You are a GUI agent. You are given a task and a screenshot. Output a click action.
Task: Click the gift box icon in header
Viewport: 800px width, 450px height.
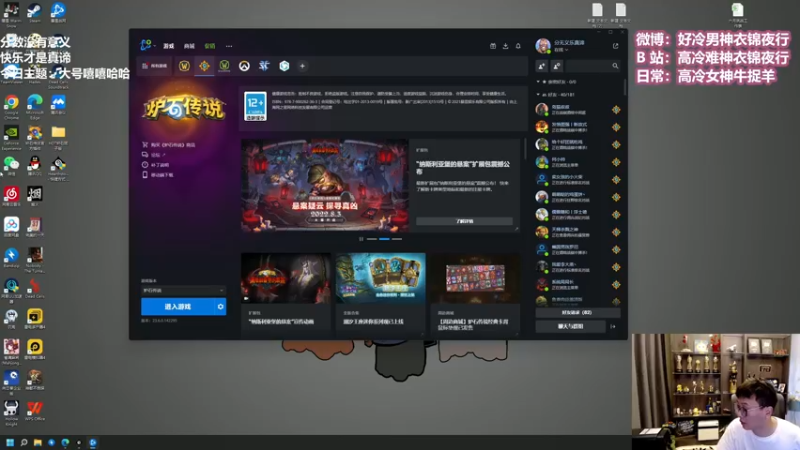493,46
